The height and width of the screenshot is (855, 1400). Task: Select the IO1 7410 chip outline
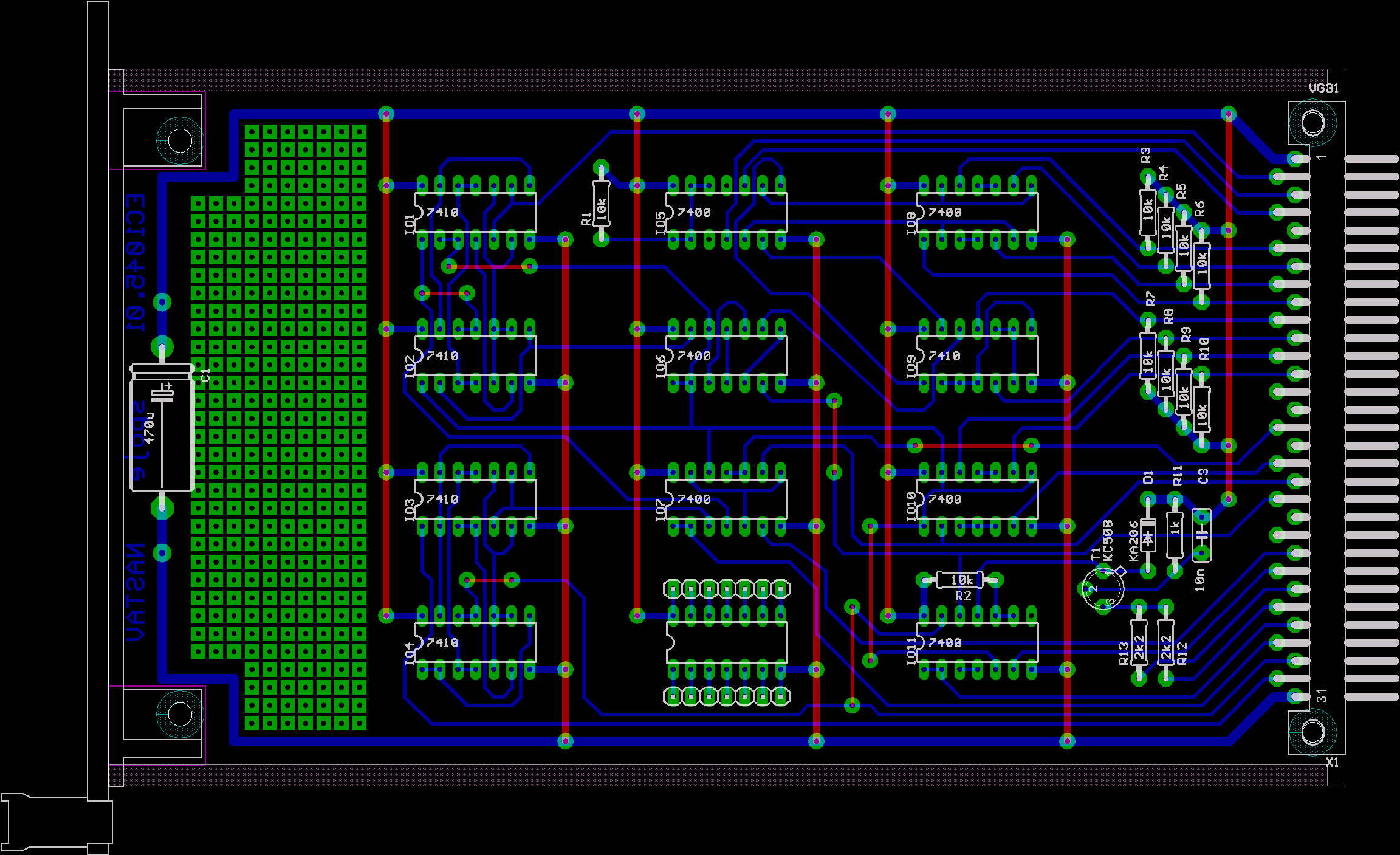point(475,212)
